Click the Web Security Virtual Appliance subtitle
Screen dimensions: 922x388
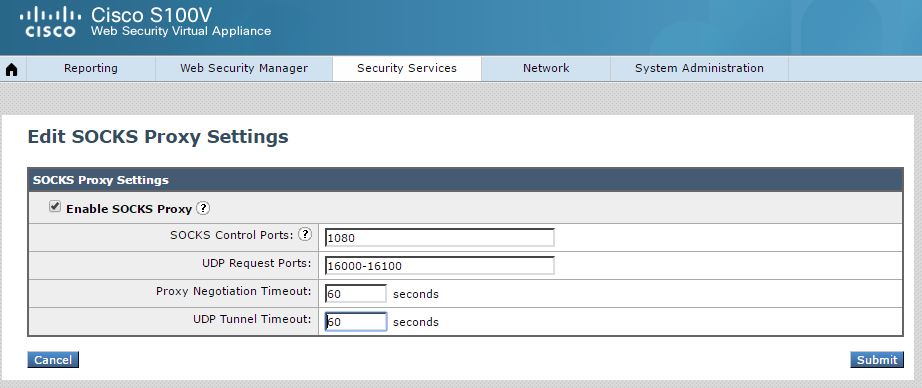pyautogui.click(x=181, y=31)
